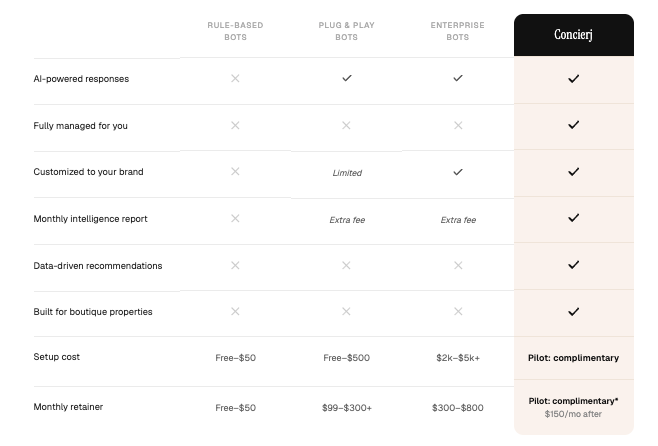Image resolution: width=658 pixels, height=446 pixels.
Task: Select the Rule-Based Bots column header
Action: pyautogui.click(x=235, y=31)
